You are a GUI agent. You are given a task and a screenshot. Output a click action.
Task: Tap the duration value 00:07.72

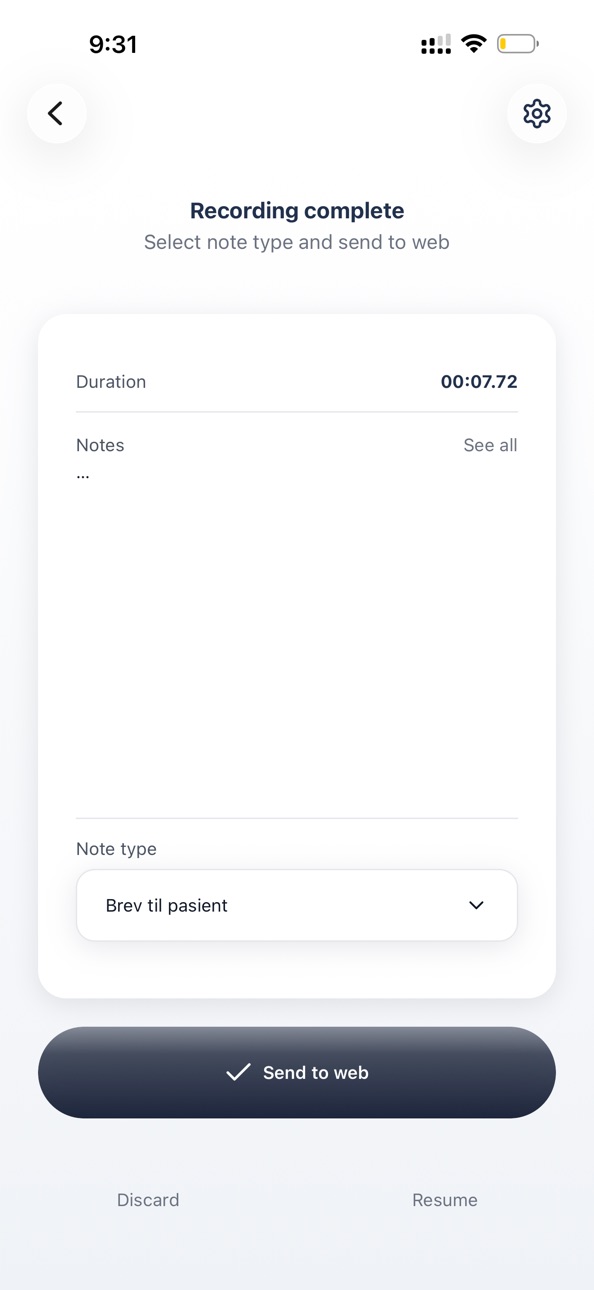[479, 382]
